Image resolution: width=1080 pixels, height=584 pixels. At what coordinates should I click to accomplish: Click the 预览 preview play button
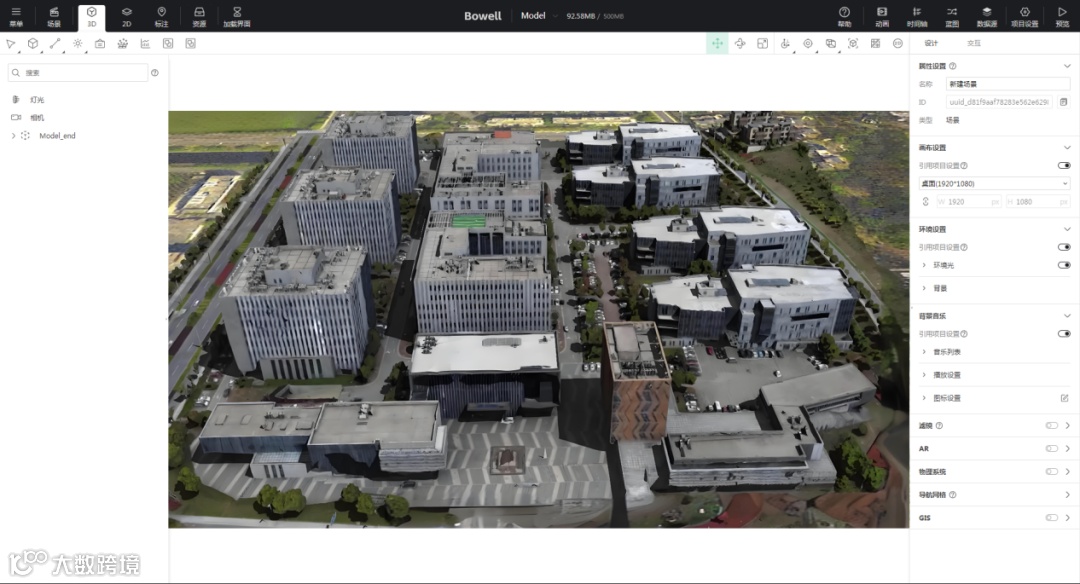1062,16
